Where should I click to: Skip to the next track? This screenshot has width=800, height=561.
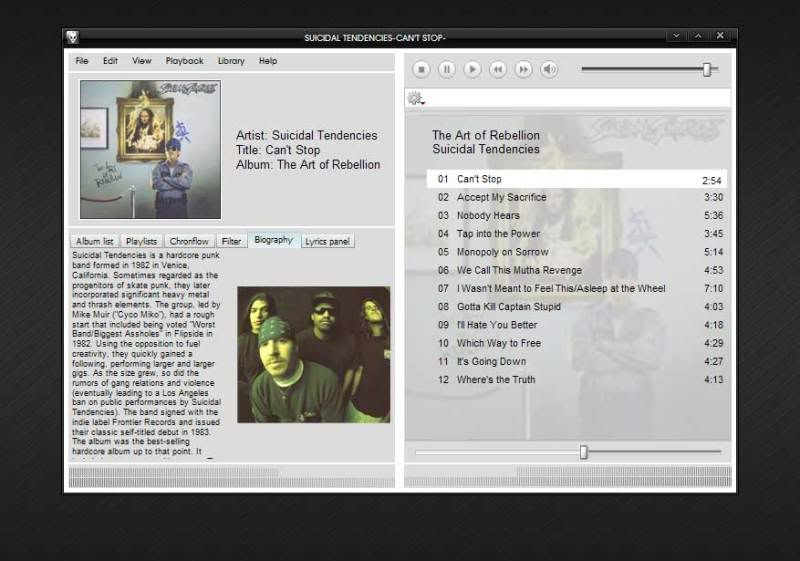coord(523,69)
